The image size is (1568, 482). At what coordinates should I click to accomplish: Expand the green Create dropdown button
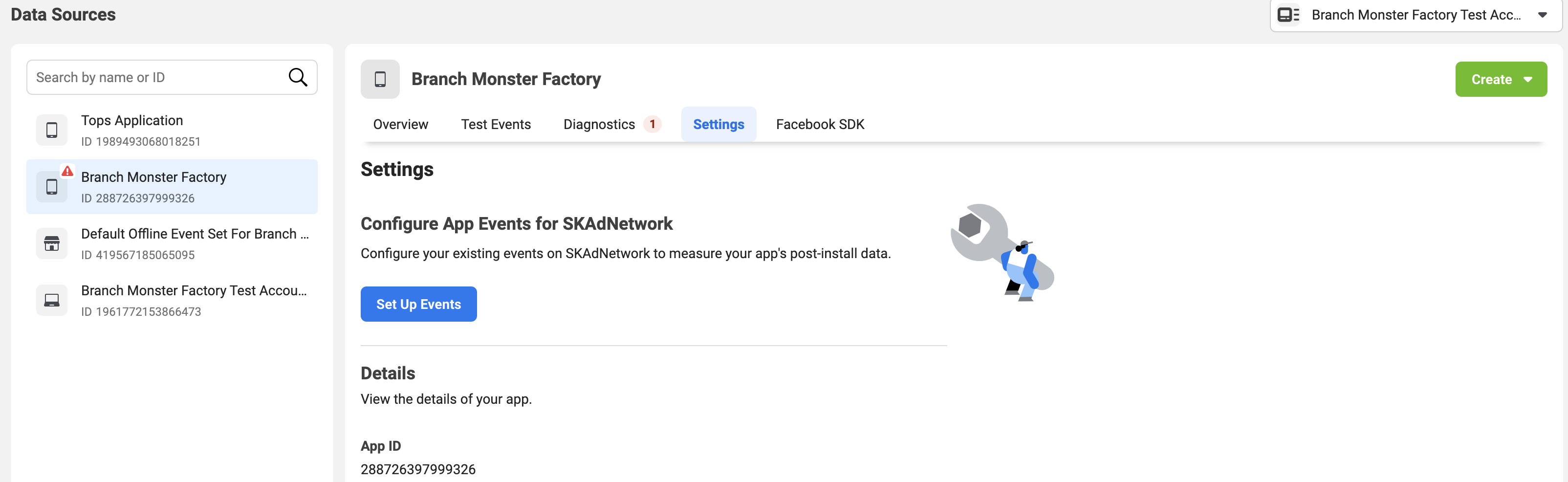coord(1501,79)
